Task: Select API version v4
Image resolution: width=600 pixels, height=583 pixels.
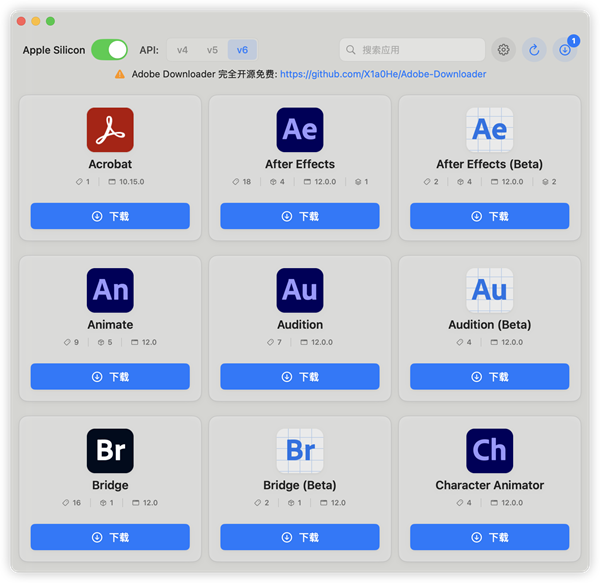Action: tap(182, 50)
